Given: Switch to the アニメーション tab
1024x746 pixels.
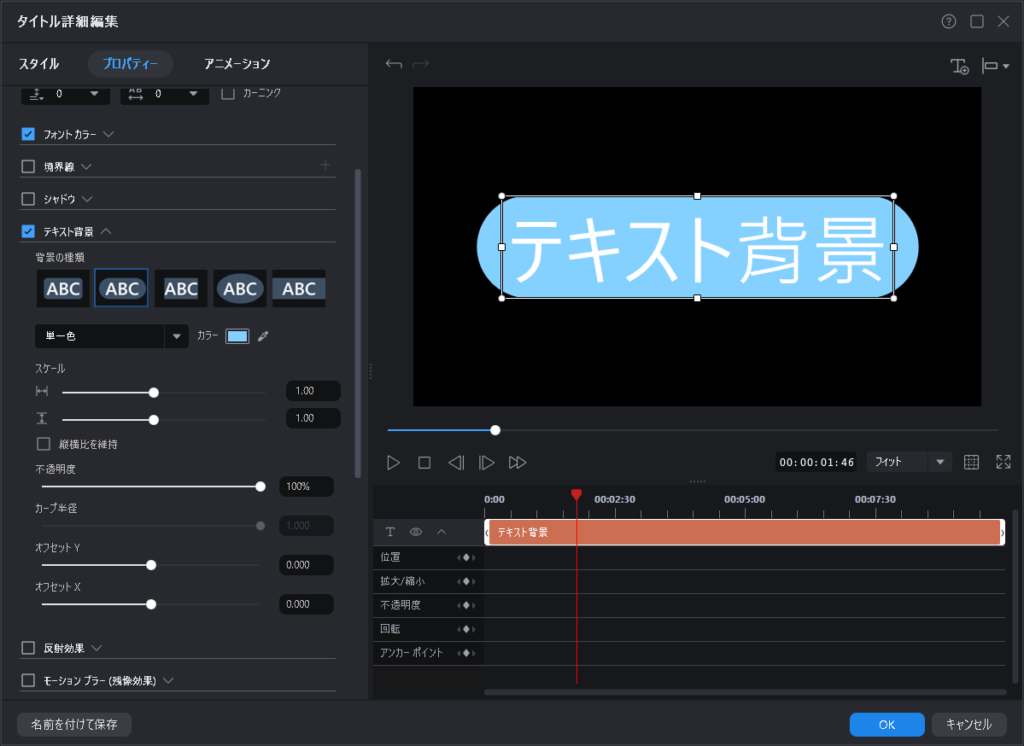Looking at the screenshot, I should pyautogui.click(x=237, y=64).
